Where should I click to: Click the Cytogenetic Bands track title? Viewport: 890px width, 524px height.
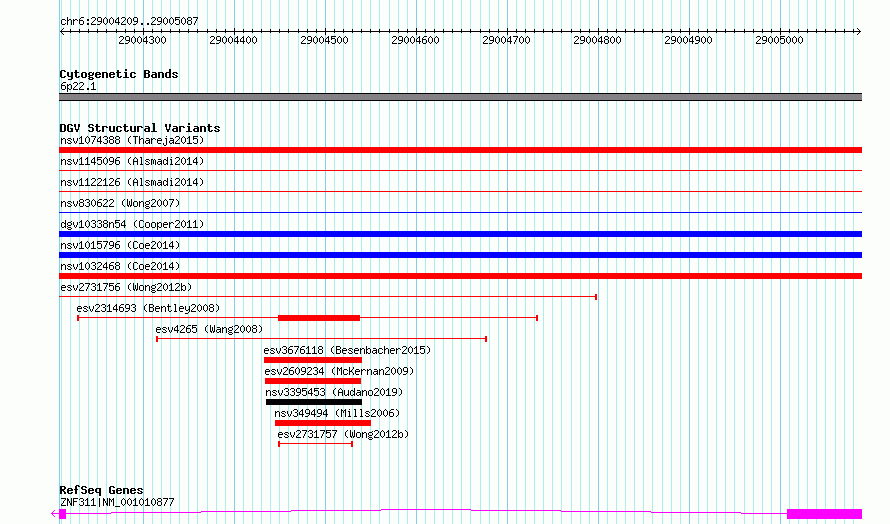(119, 74)
